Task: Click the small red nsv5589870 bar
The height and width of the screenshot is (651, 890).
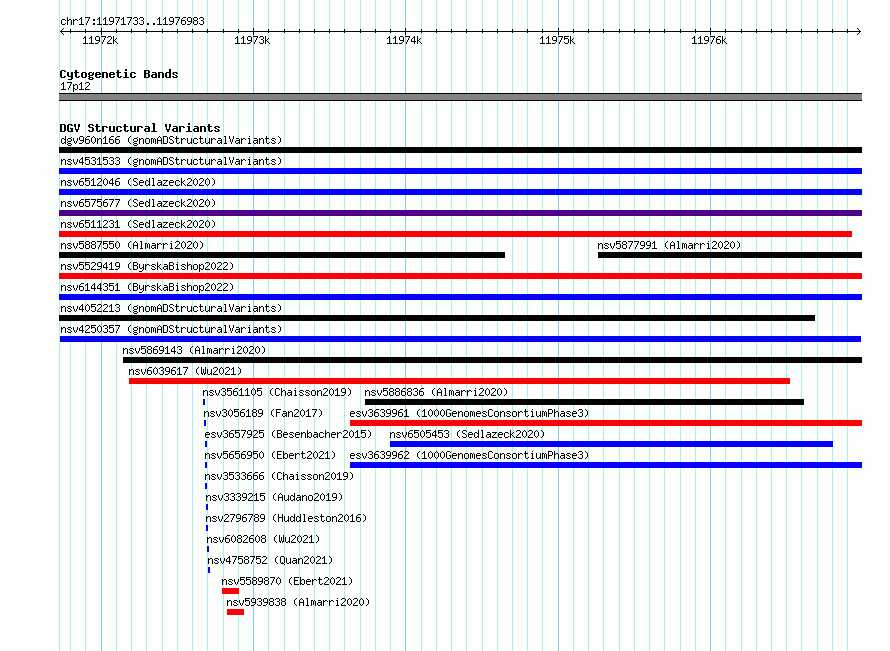Action: 230,591
